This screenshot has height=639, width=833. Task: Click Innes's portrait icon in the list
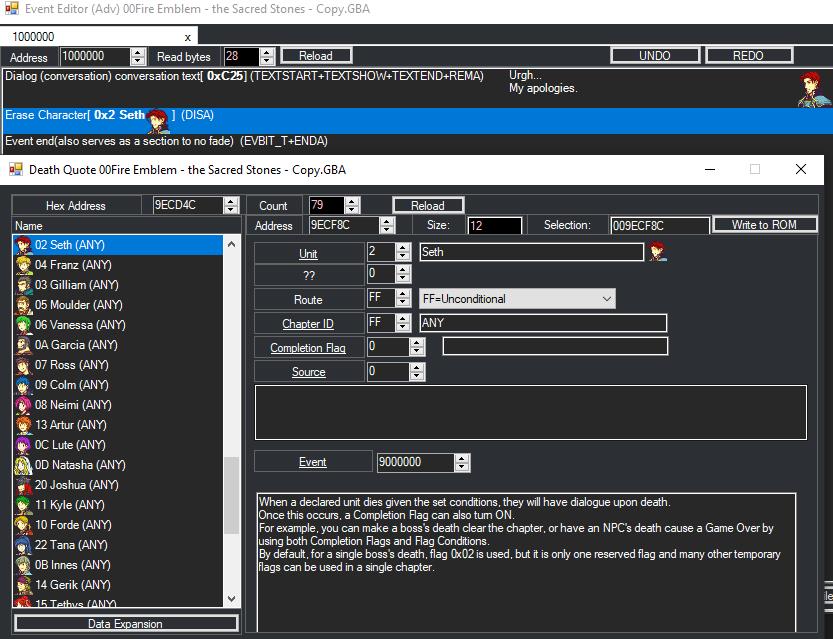tap(23, 565)
